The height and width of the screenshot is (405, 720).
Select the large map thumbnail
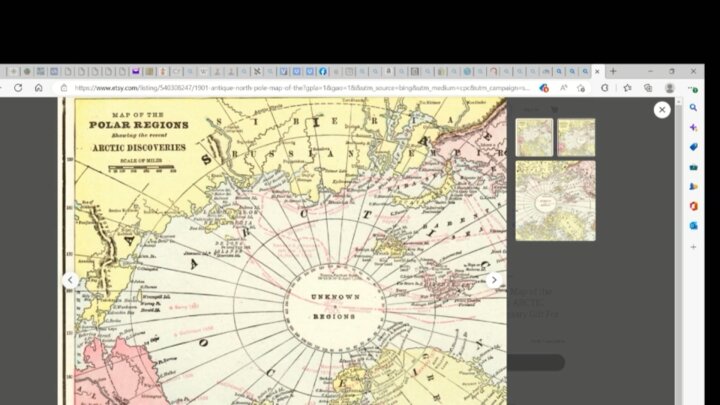pos(555,201)
